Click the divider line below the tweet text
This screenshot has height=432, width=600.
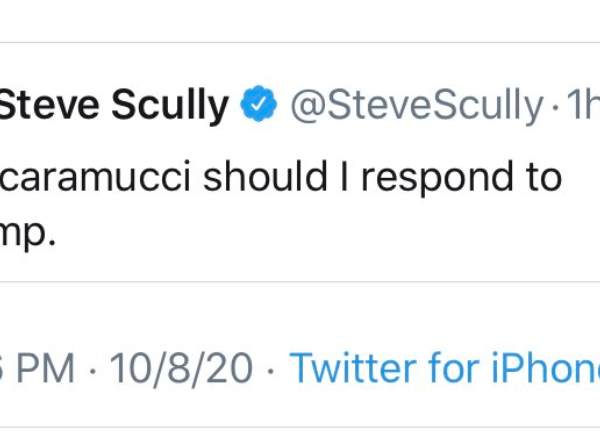pos(300,282)
